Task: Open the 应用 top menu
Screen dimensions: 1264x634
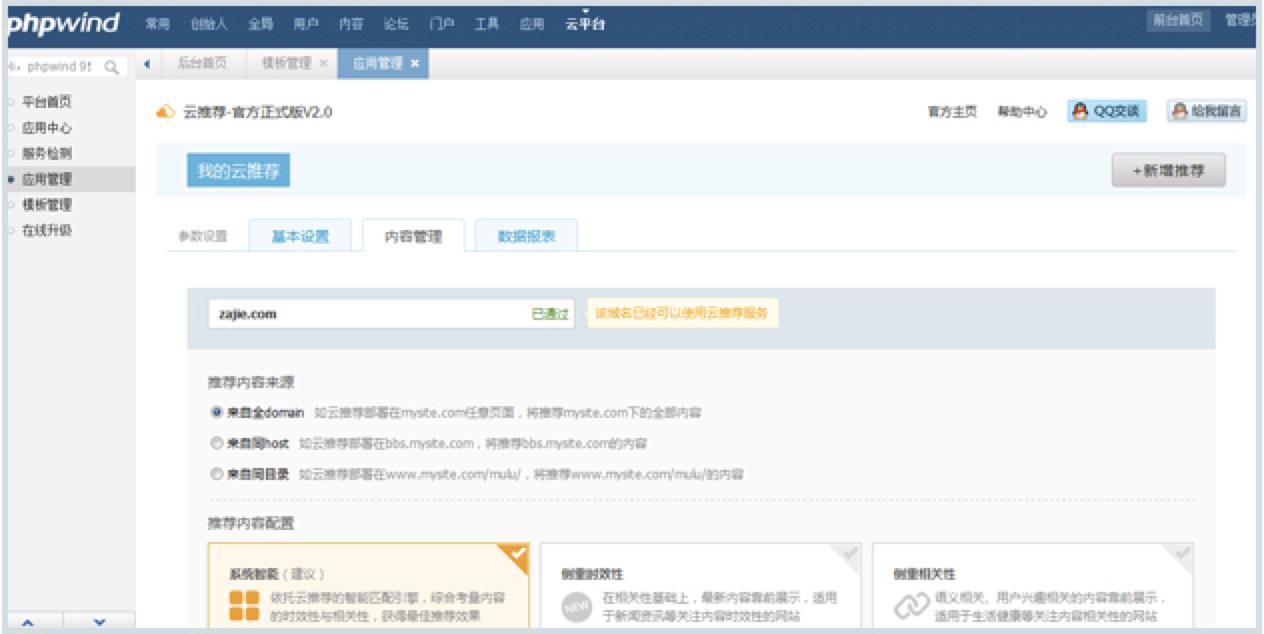Action: (x=531, y=24)
